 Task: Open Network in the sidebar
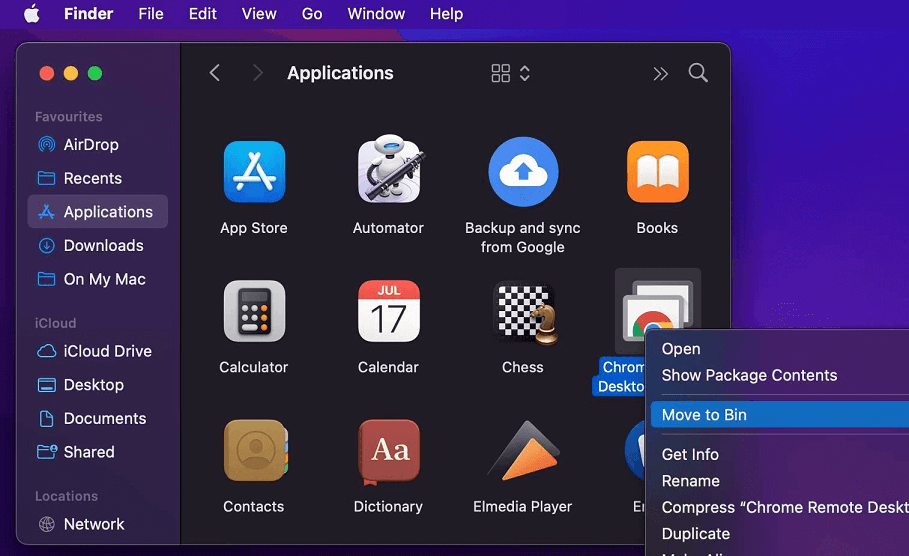[x=97, y=524]
